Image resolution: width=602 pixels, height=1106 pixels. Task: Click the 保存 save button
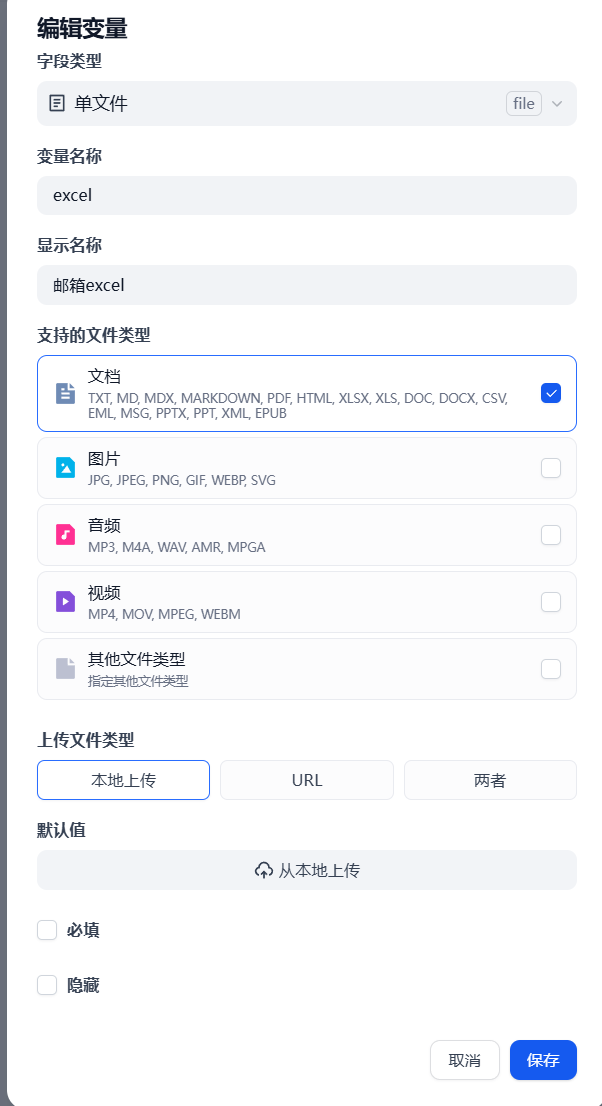pos(543,1060)
